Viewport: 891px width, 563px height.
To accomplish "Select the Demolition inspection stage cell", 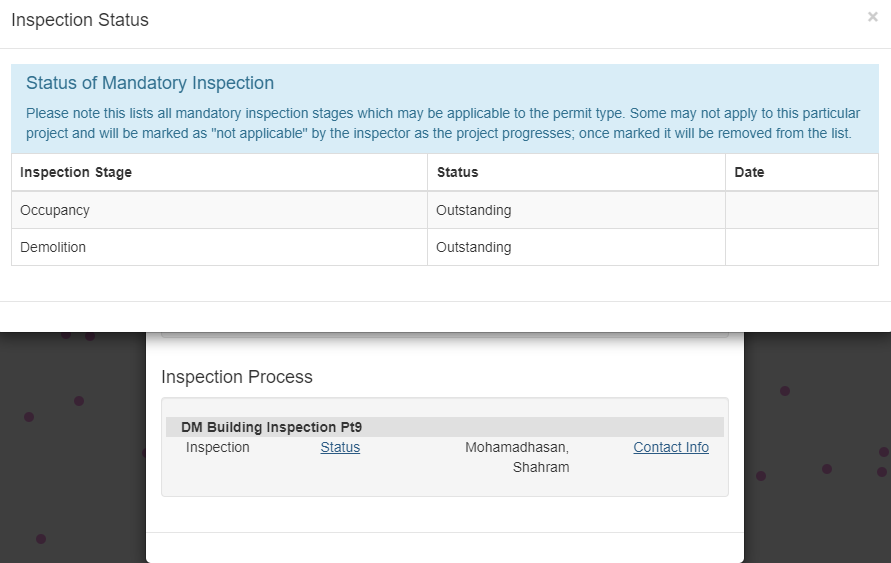I will pyautogui.click(x=53, y=247).
